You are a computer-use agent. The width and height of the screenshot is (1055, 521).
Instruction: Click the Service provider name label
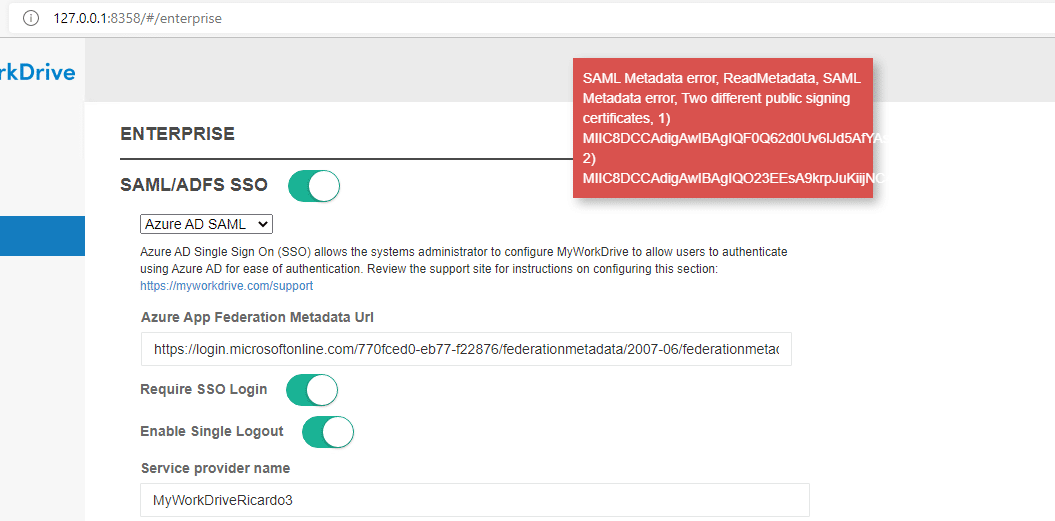click(x=215, y=468)
